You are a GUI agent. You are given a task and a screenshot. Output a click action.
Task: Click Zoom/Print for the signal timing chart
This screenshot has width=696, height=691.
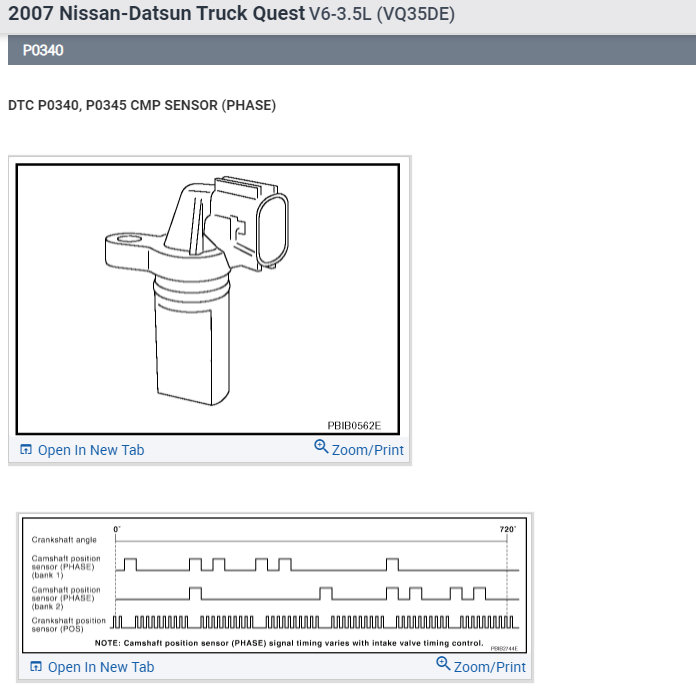click(x=481, y=666)
